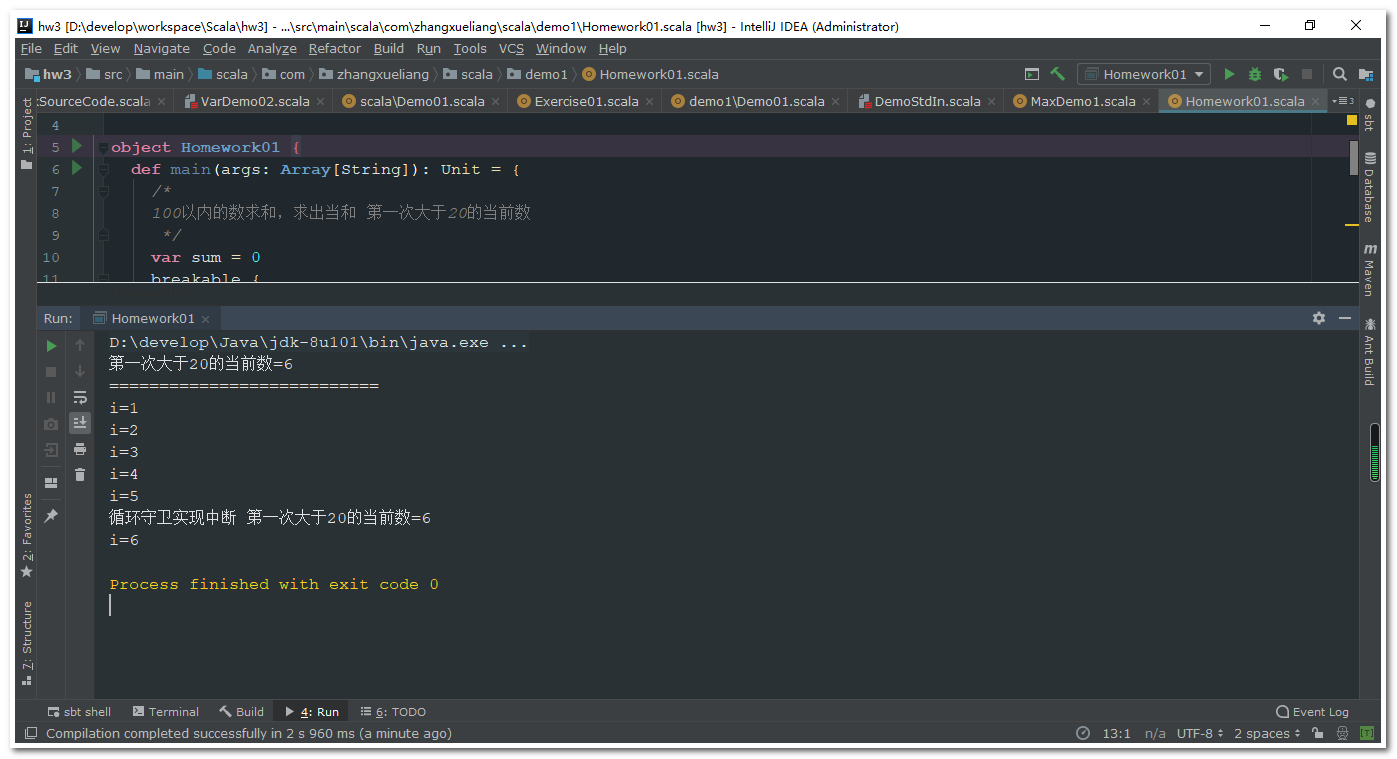Toggle the Maven tool window

[1369, 269]
